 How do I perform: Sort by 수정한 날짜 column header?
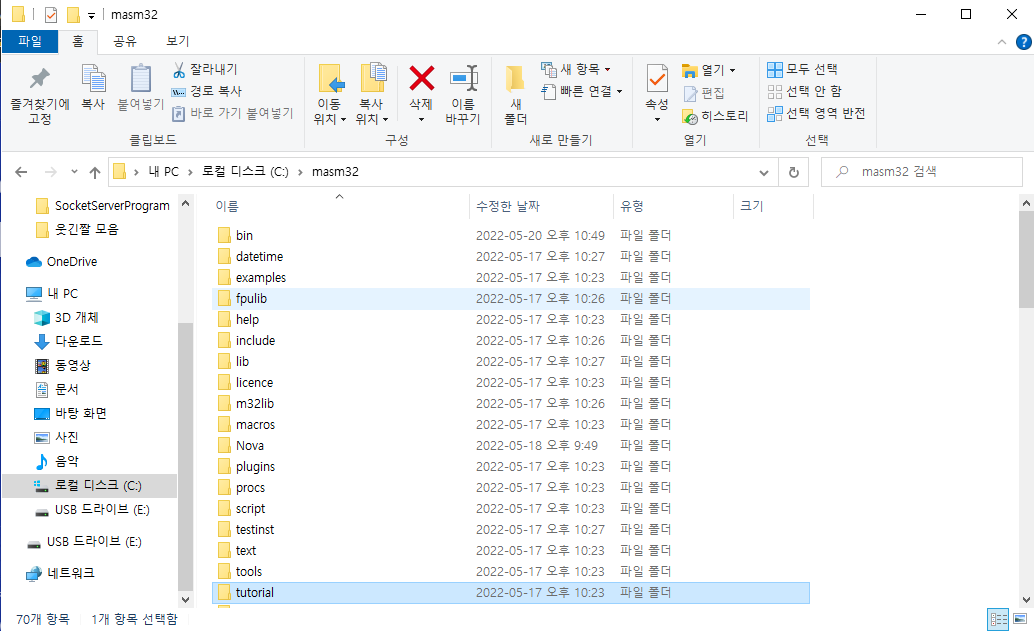pyautogui.click(x=541, y=206)
